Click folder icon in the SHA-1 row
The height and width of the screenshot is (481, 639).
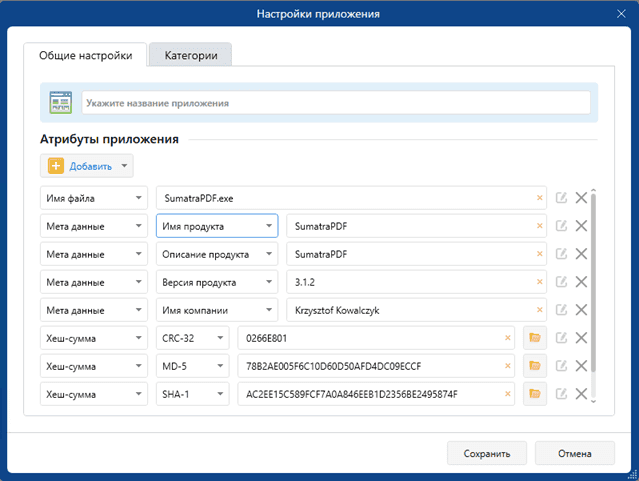coord(534,394)
